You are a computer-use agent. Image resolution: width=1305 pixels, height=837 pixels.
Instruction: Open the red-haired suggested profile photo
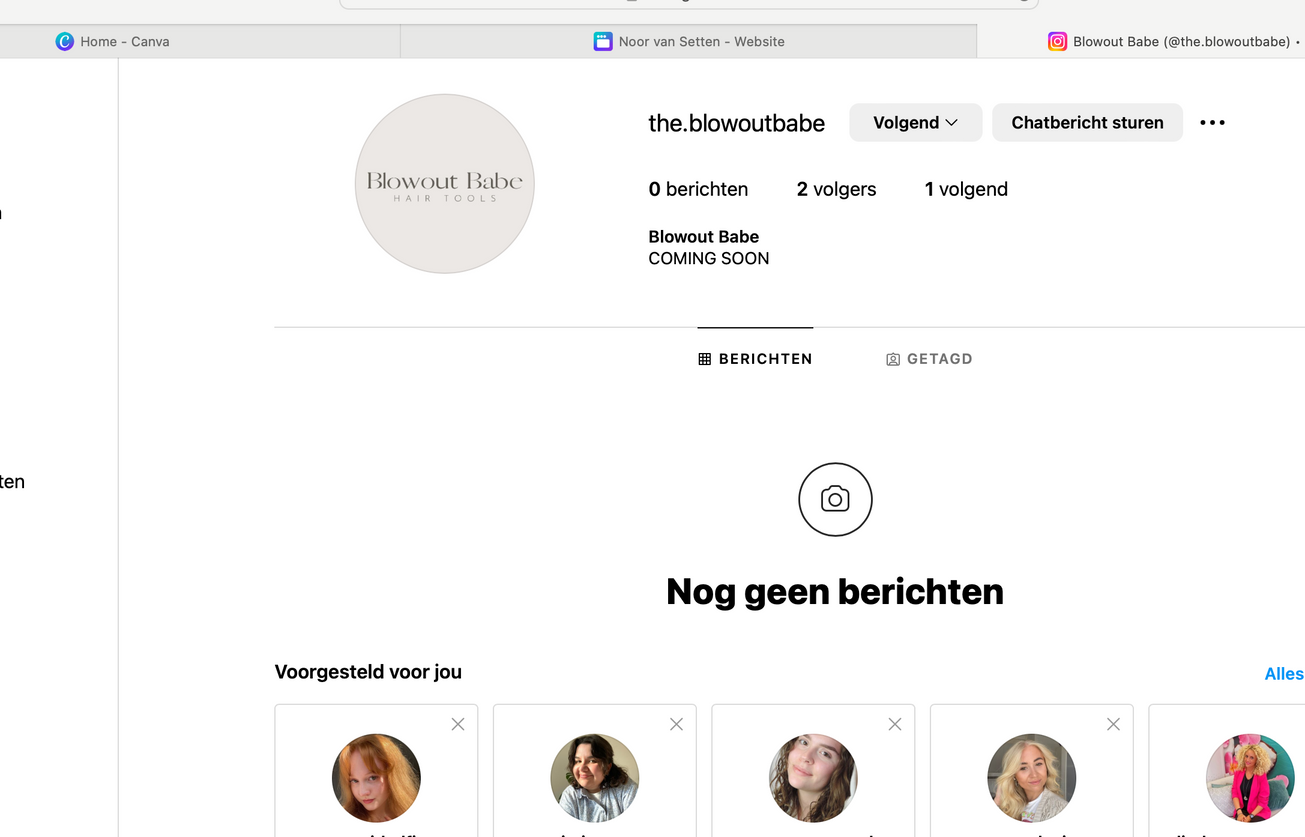point(376,778)
